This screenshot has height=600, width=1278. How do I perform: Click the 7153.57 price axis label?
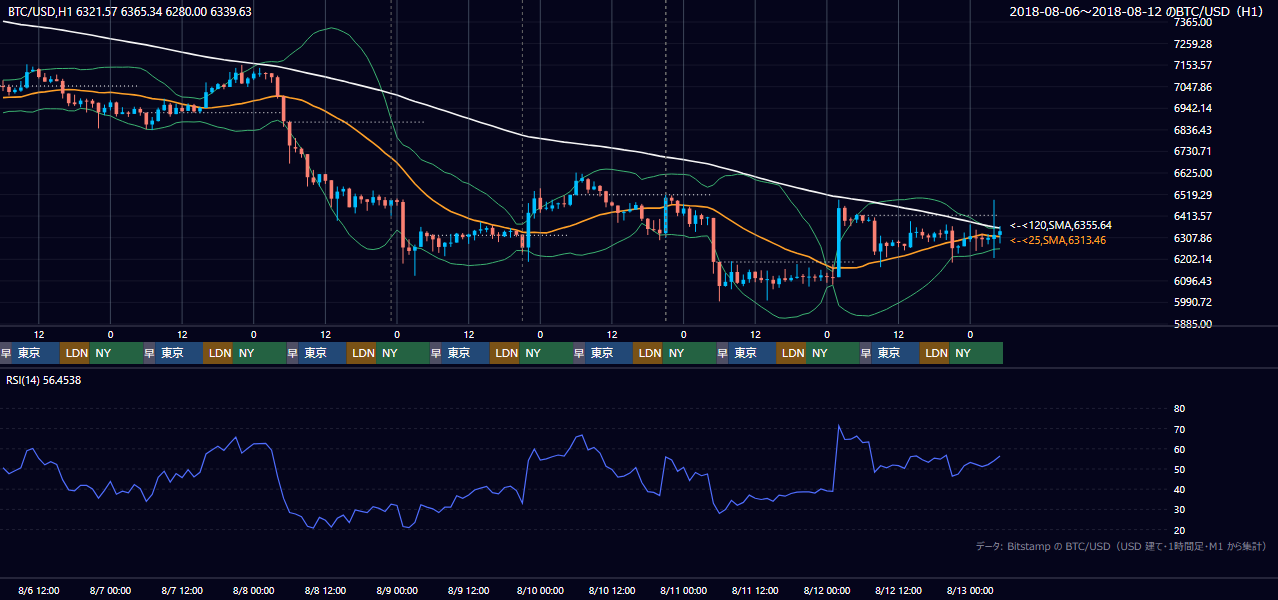point(1192,65)
